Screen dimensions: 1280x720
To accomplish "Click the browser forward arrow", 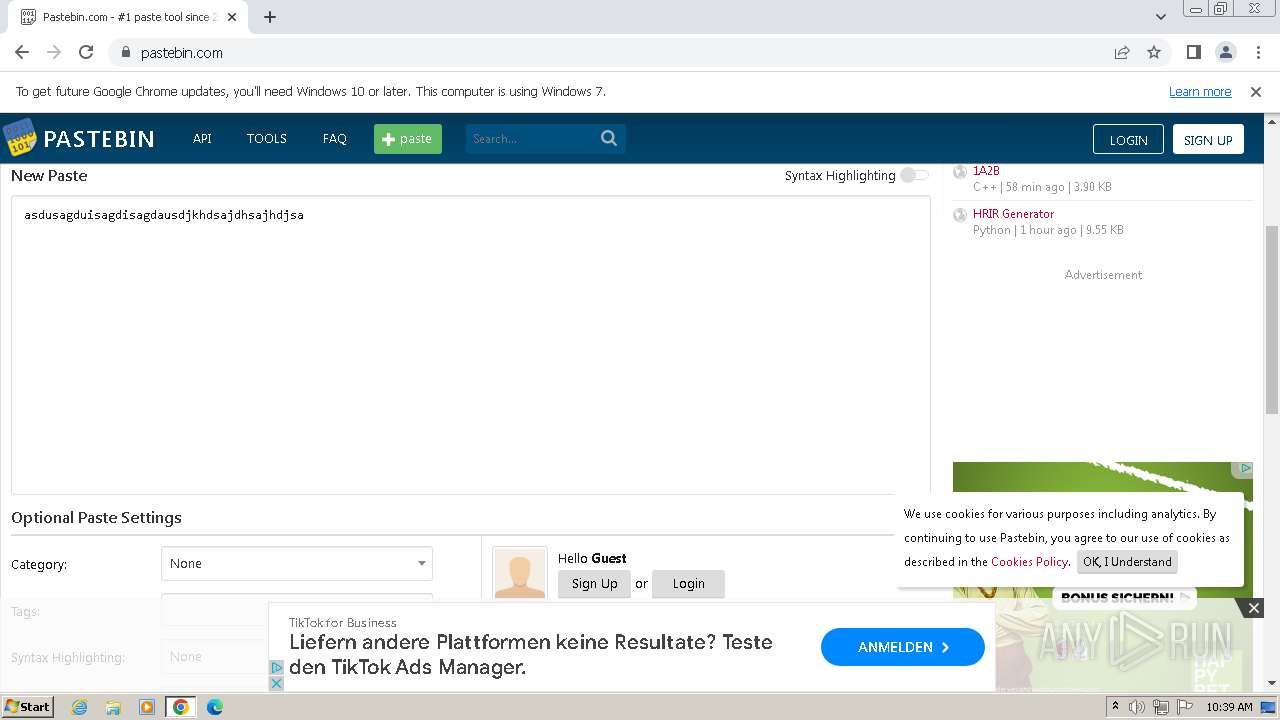I will click(x=54, y=53).
